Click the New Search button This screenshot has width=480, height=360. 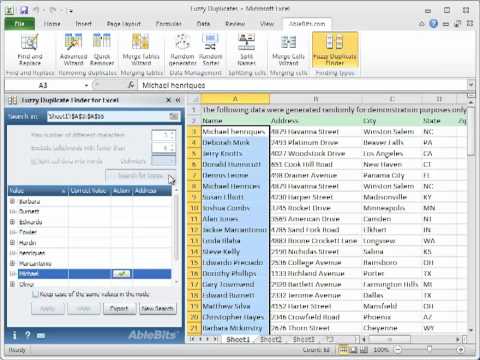157,308
